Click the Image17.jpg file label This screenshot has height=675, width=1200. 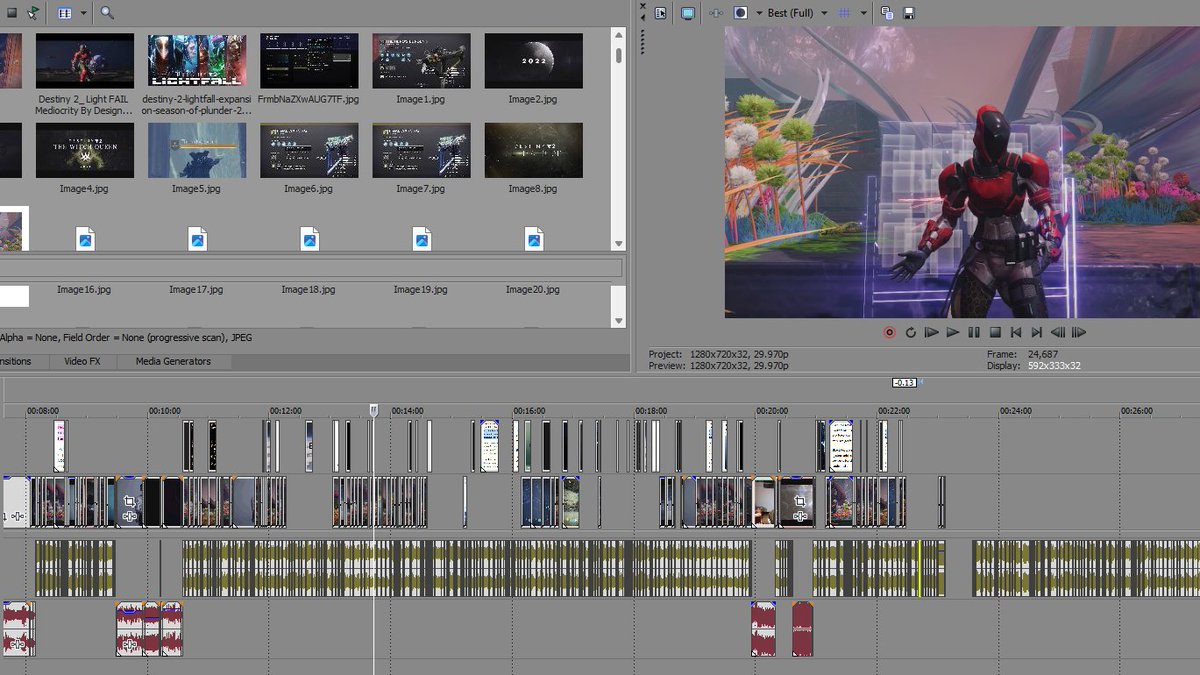click(x=196, y=290)
